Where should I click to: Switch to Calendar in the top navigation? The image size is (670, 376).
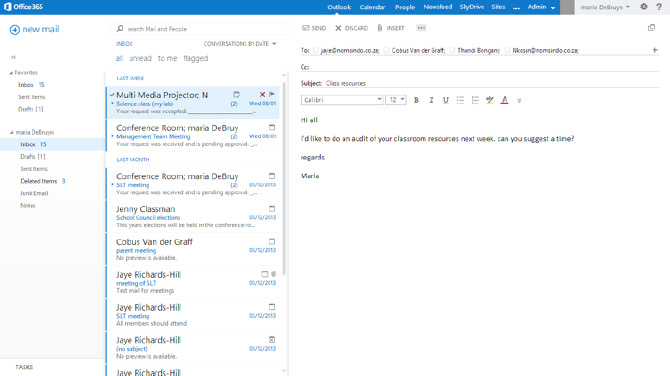pos(372,7)
